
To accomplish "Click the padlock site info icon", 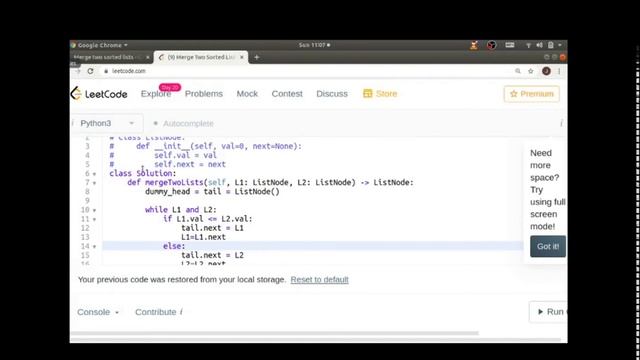I will (x=106, y=71).
